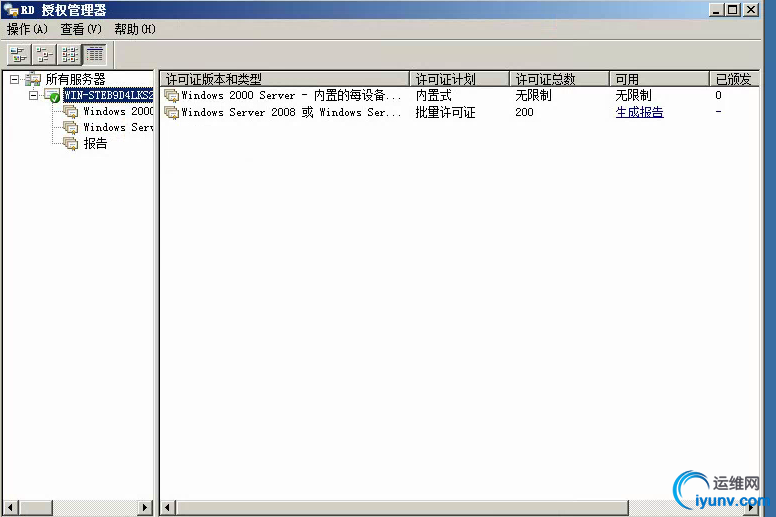776x517 pixels.
Task: Click second toolbar view icon (small icons)
Action: pos(44,54)
